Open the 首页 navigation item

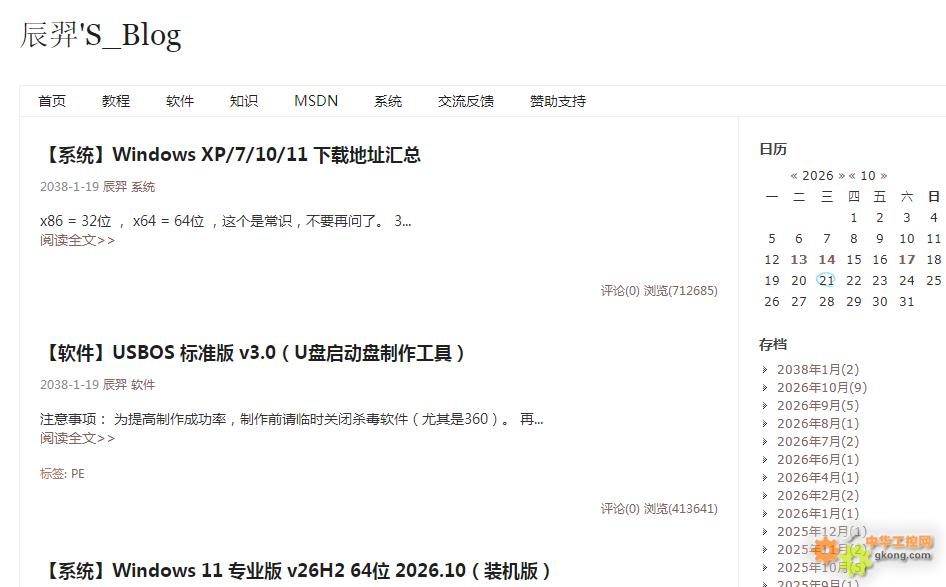click(x=52, y=101)
